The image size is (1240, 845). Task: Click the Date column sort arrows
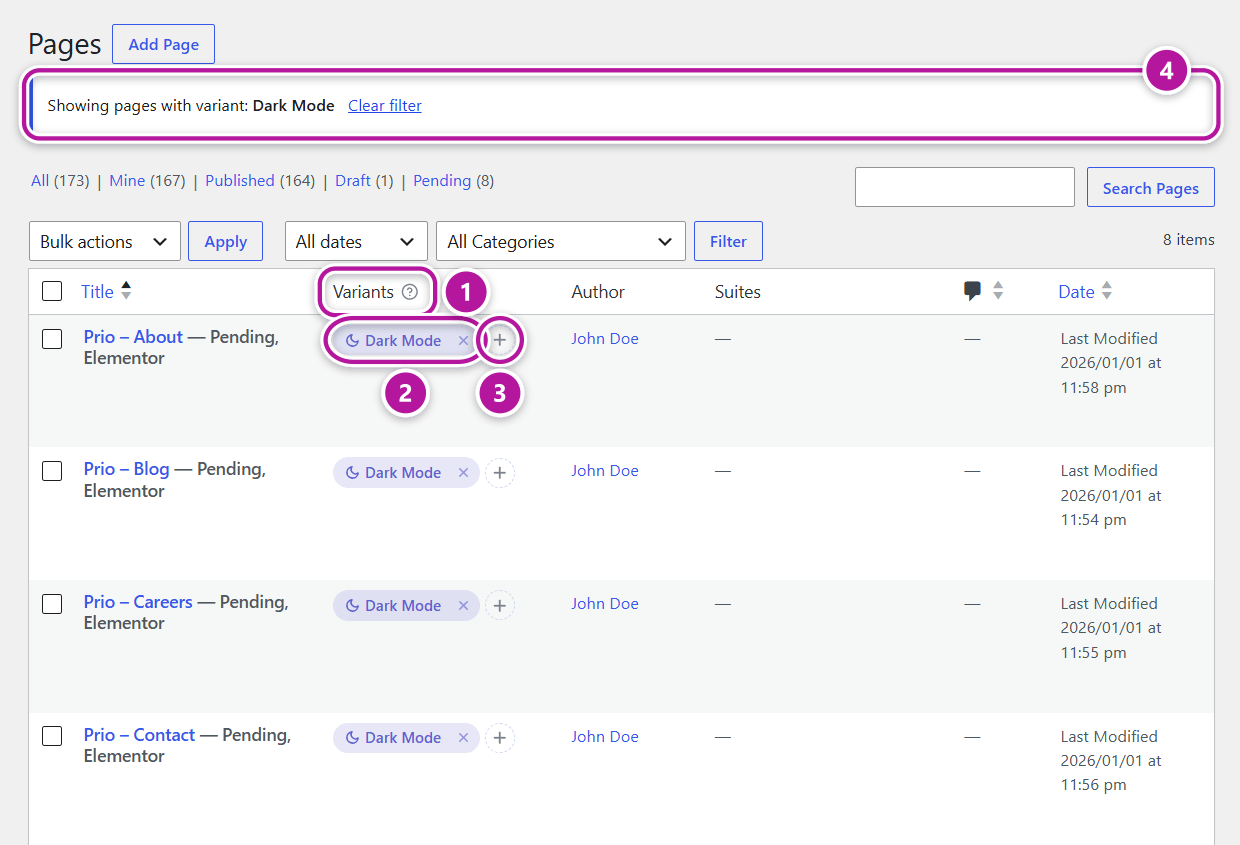pyautogui.click(x=1106, y=291)
